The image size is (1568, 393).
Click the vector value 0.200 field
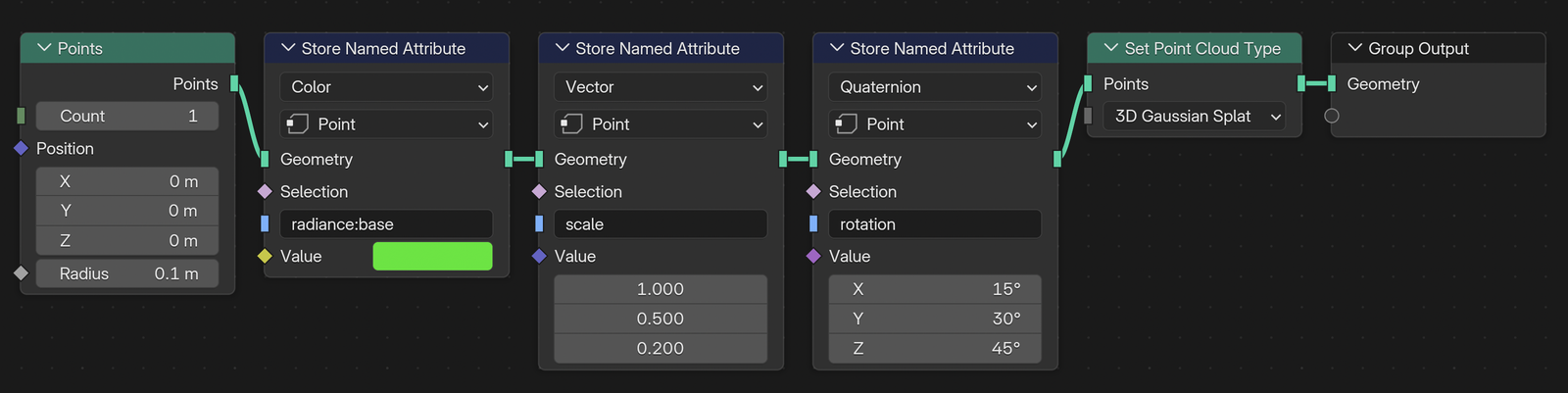coord(661,348)
